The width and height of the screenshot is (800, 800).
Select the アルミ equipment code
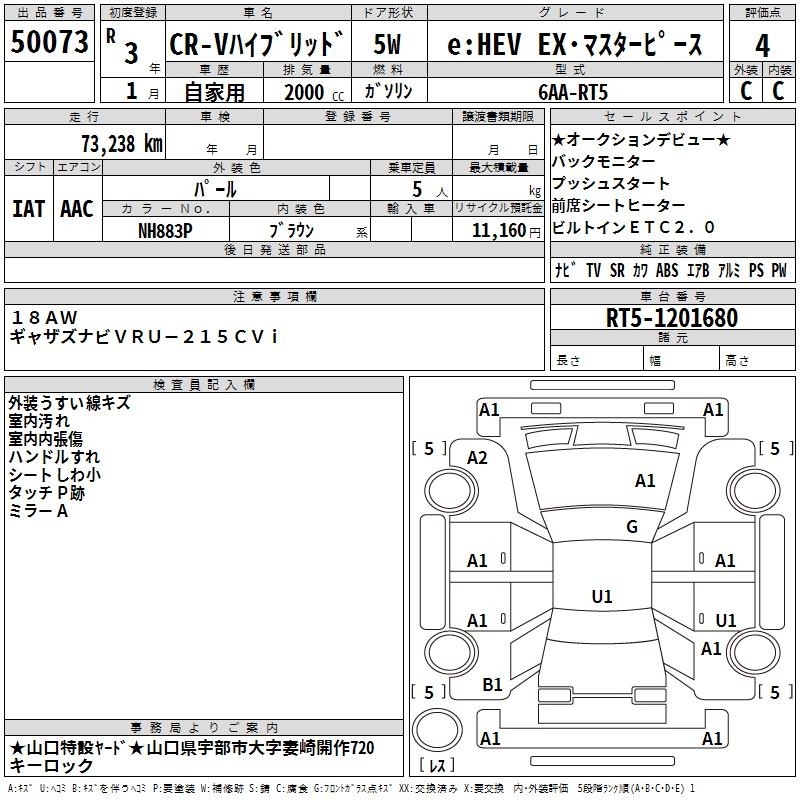click(728, 271)
